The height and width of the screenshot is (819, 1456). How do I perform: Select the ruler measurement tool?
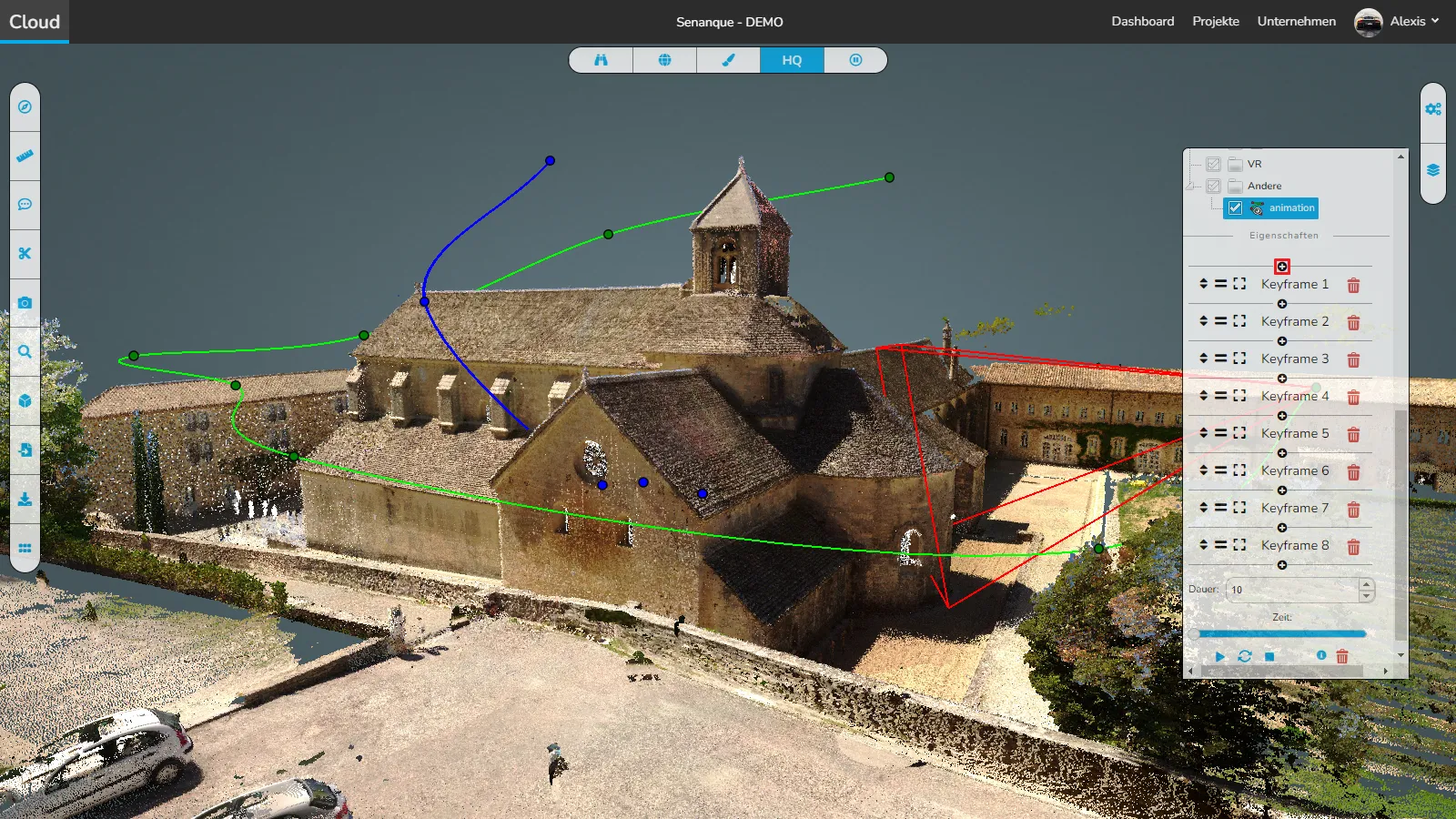(25, 156)
